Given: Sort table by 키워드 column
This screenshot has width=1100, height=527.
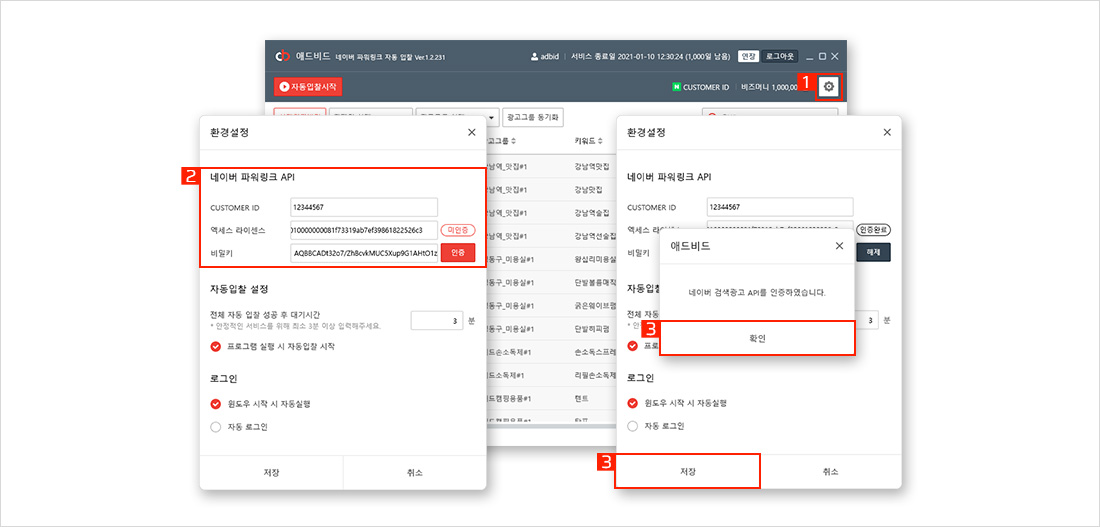Looking at the screenshot, I should [589, 141].
